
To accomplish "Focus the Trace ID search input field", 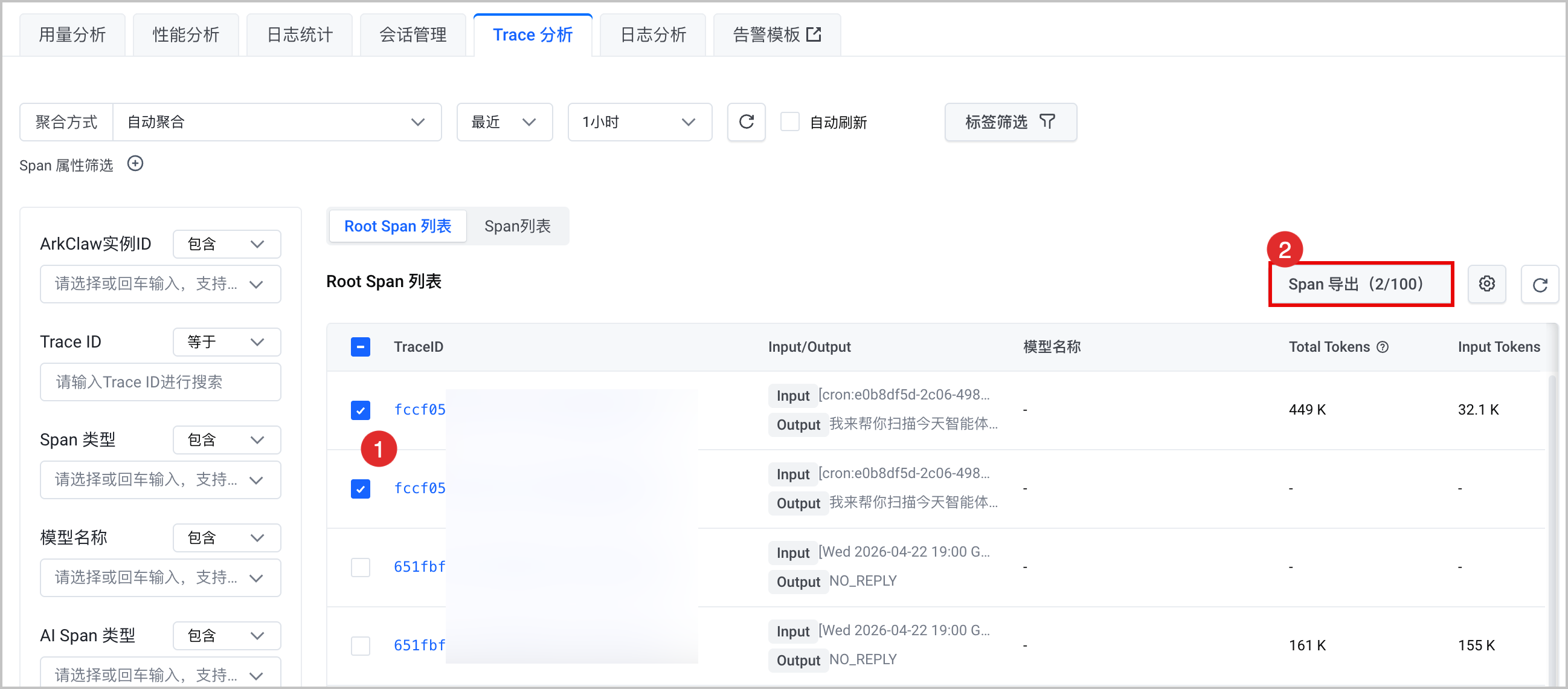I will pos(161,382).
